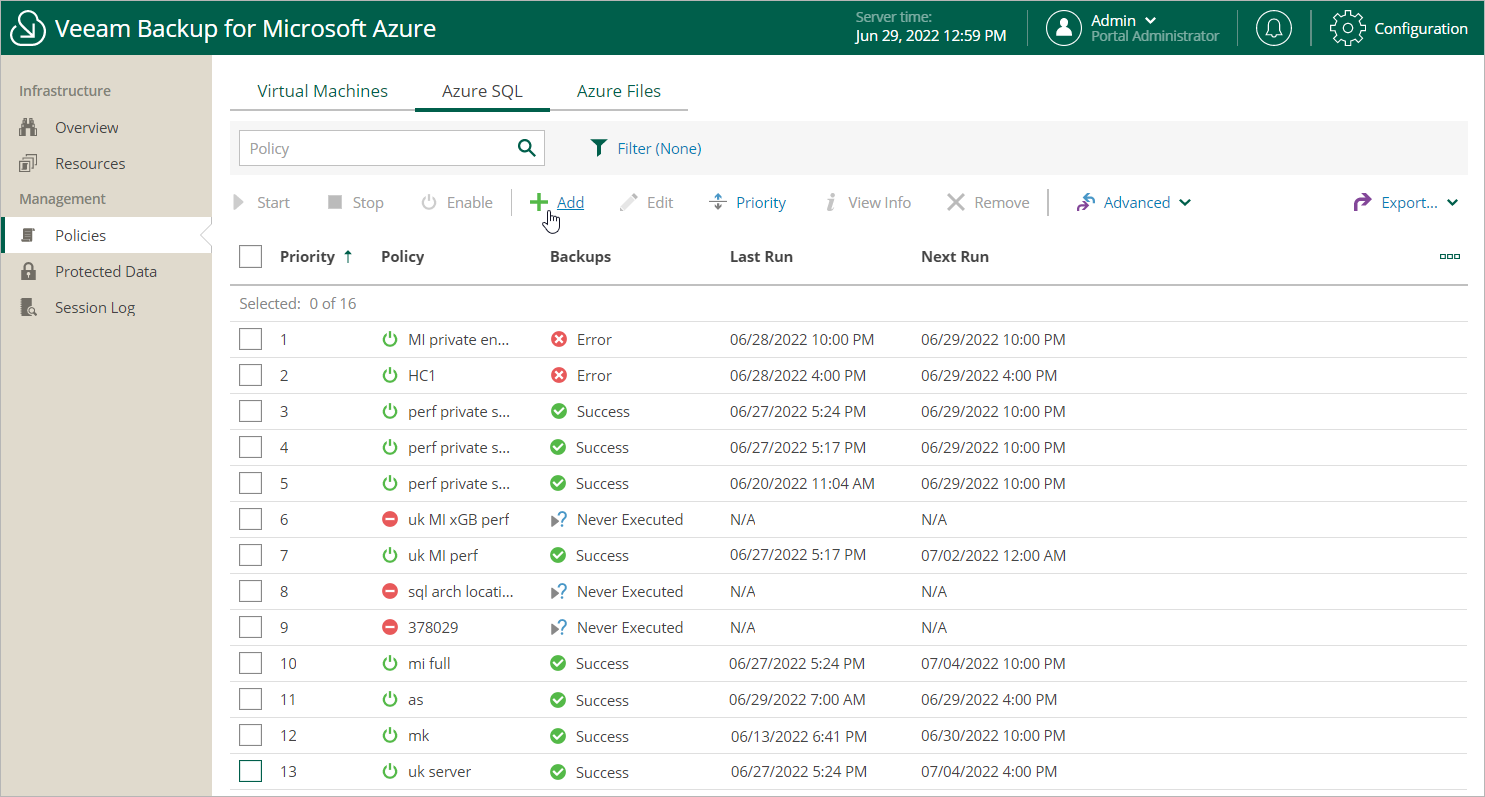Click Resources sidebar icon

(28, 163)
